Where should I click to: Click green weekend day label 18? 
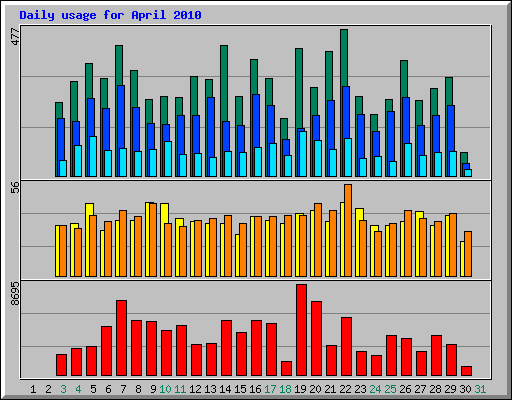[x=285, y=389]
